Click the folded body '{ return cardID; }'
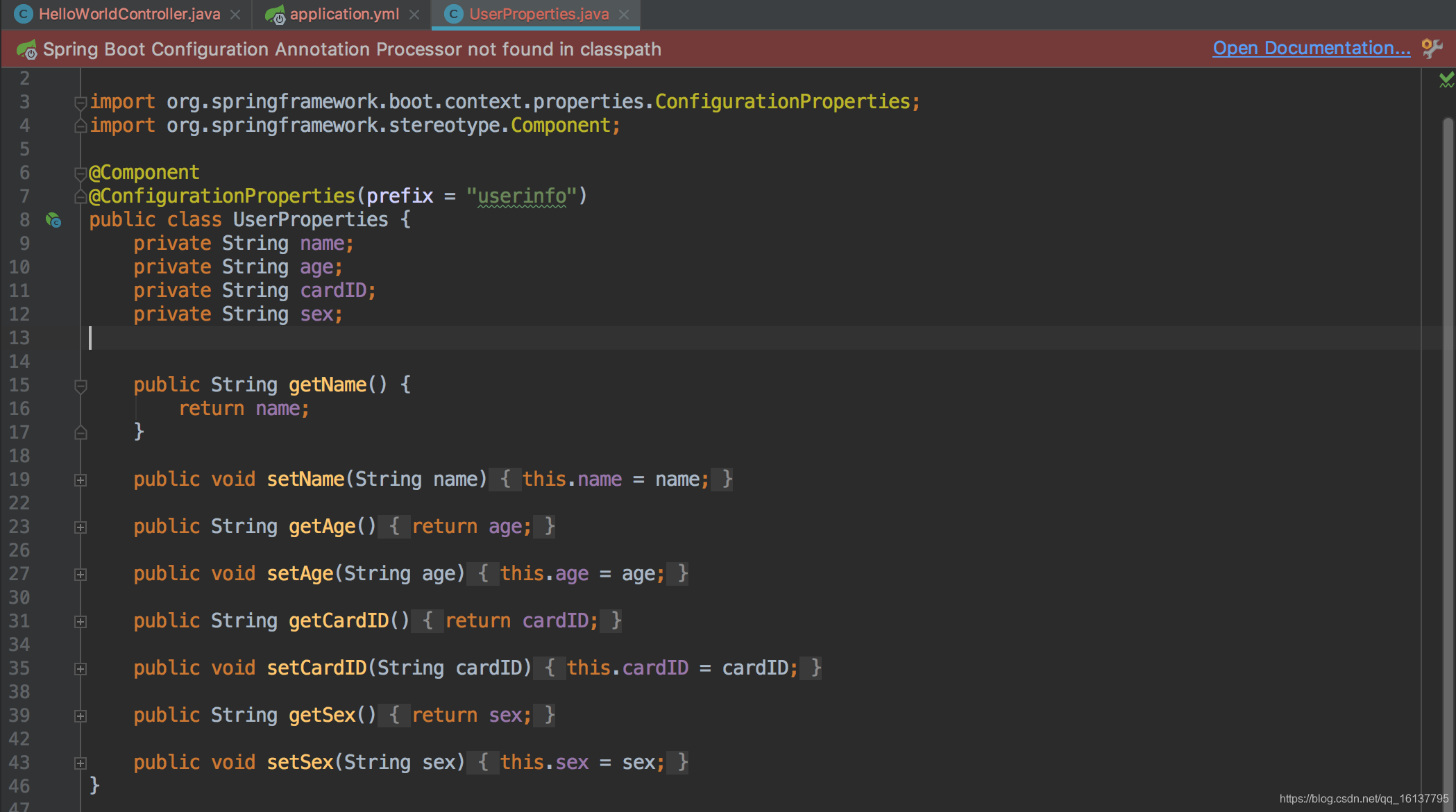 pyautogui.click(x=516, y=621)
